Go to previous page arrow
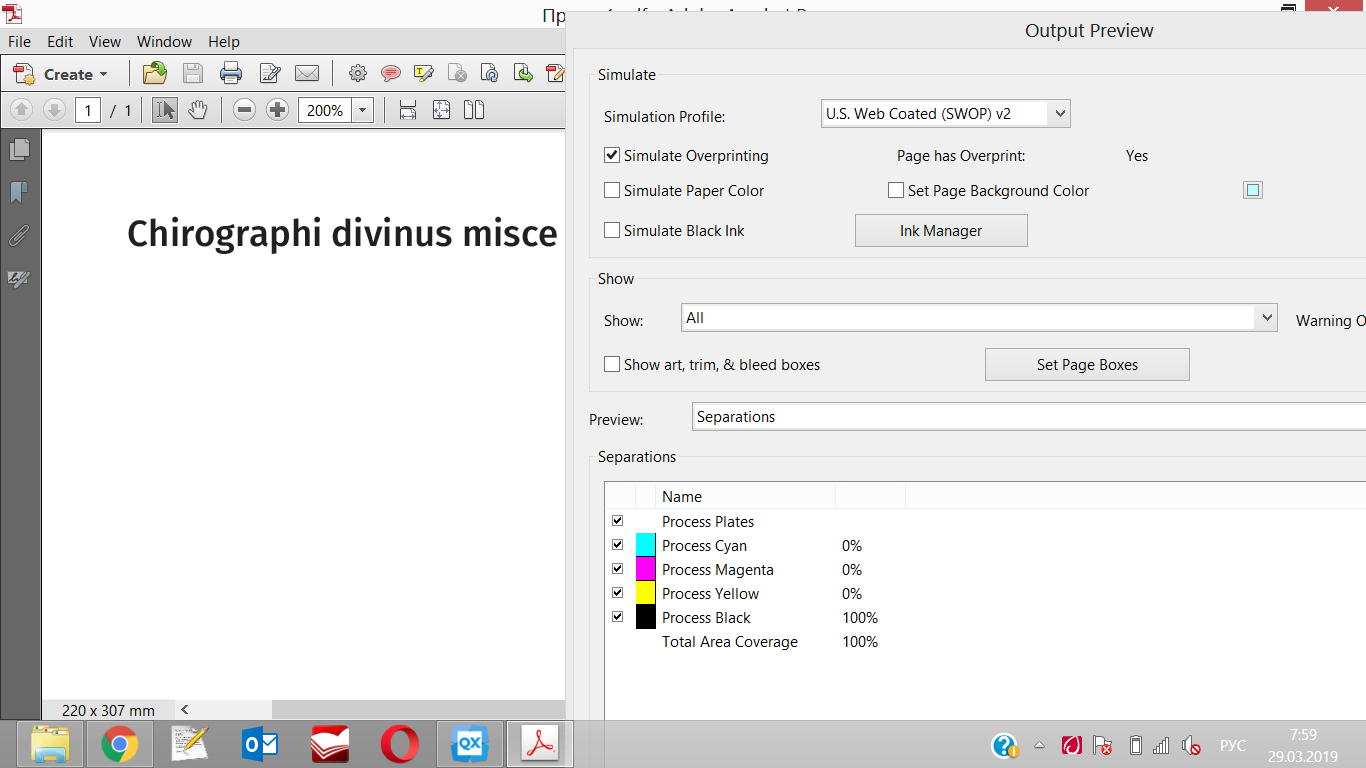Image resolution: width=1366 pixels, height=768 pixels. pos(22,110)
